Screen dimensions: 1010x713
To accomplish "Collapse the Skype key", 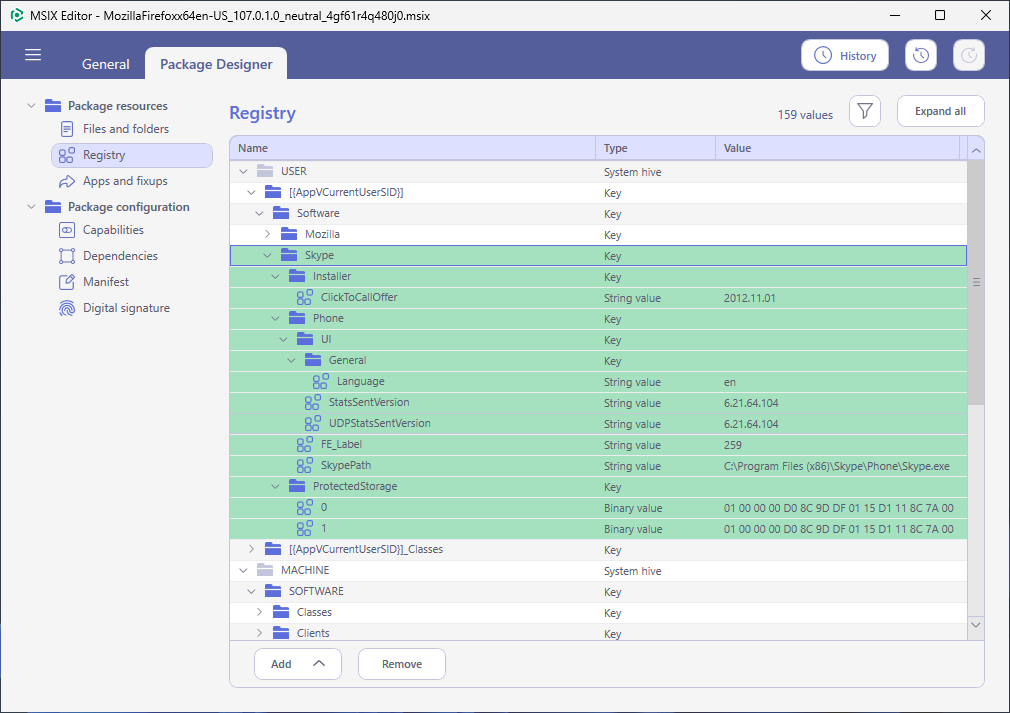I will pos(267,256).
